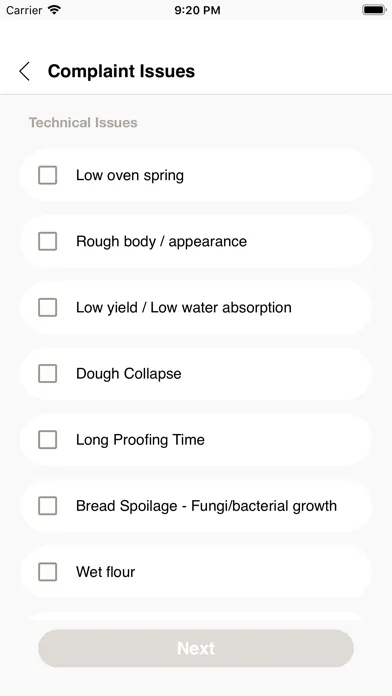Tick the Rough body / appearance checkbox
Image resolution: width=392 pixels, height=696 pixels.
(48, 241)
